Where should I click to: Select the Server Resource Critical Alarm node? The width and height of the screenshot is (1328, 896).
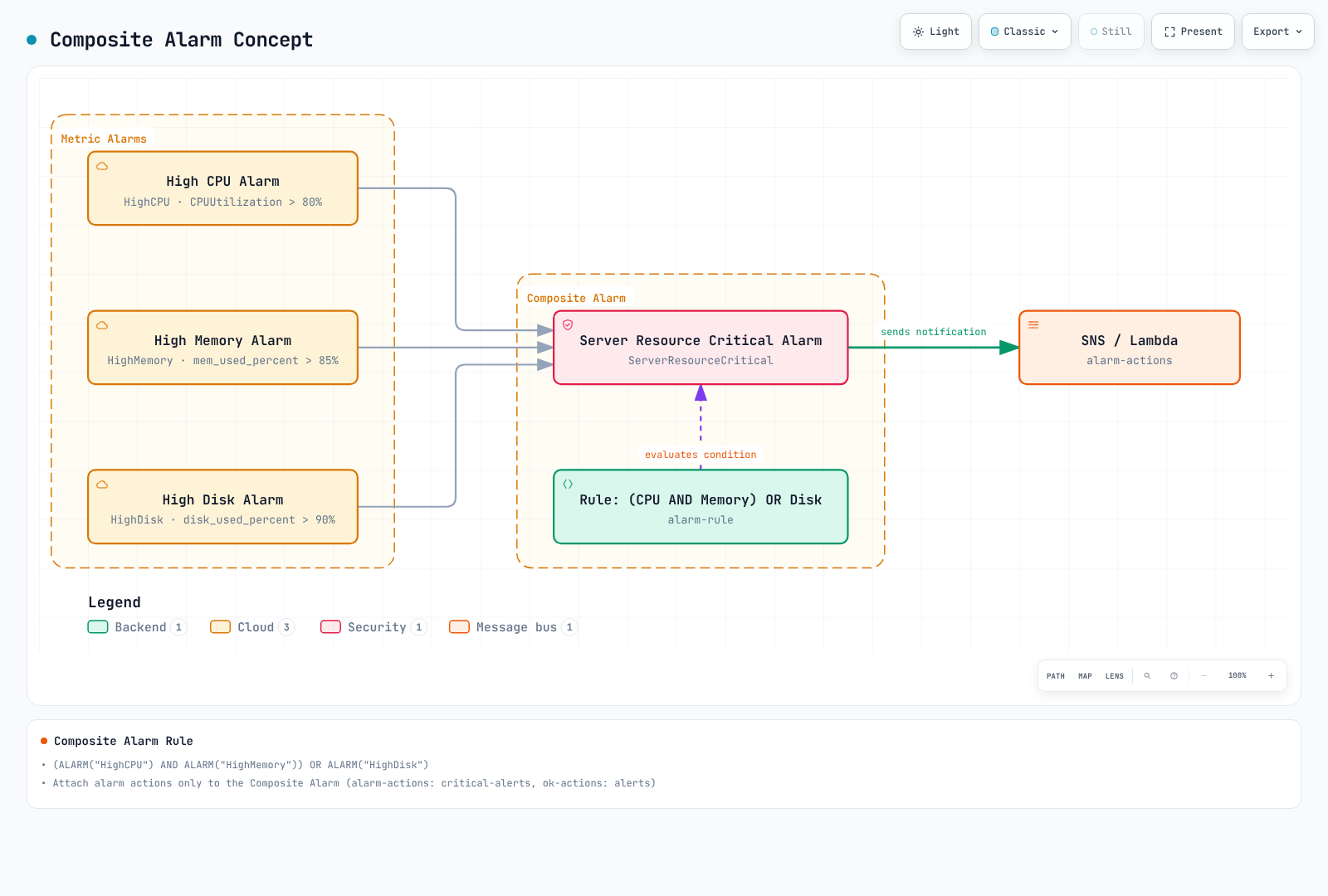[x=701, y=348]
